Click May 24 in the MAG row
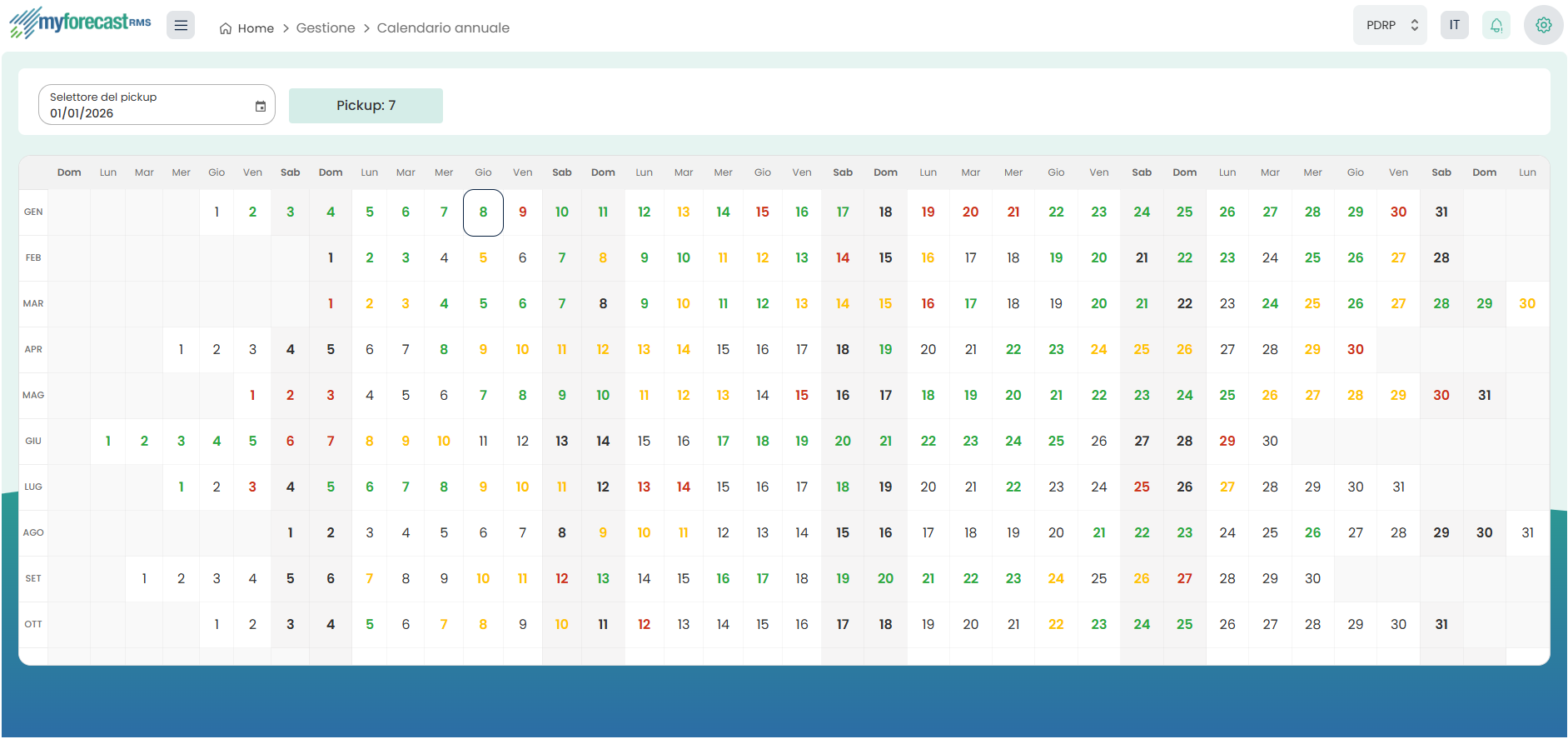 [1185, 396]
